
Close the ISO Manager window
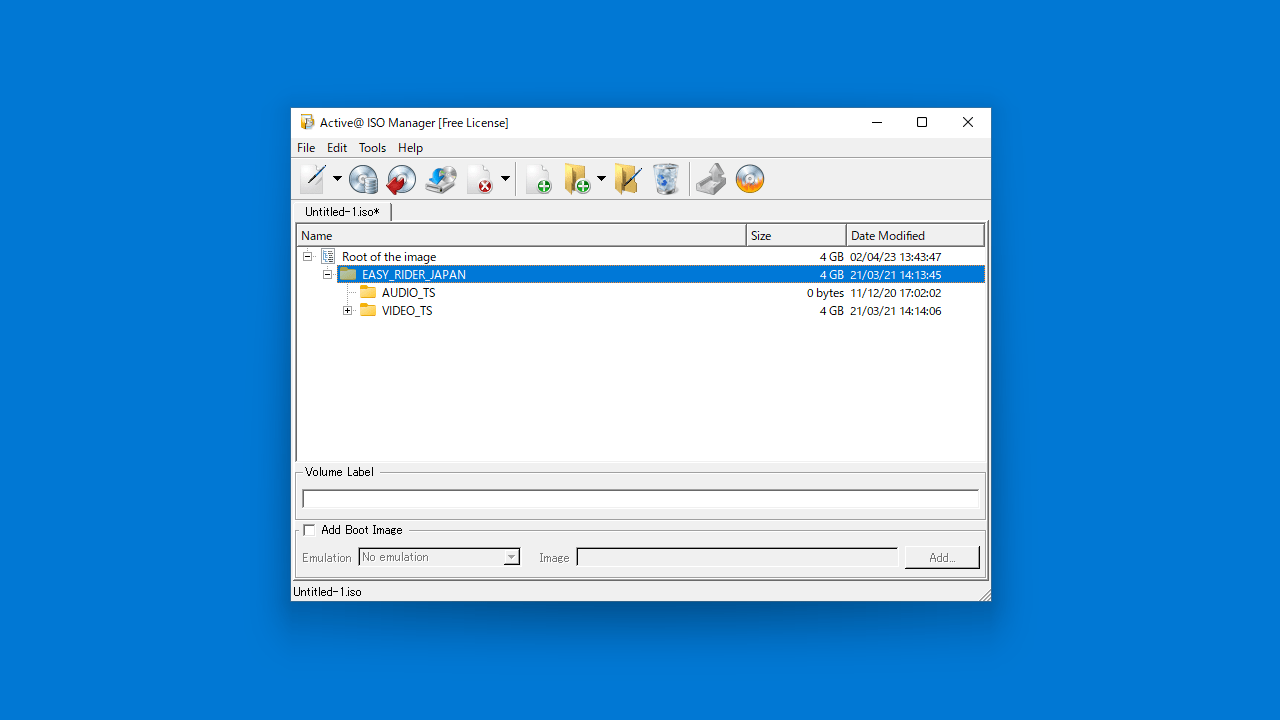pyautogui.click(x=968, y=123)
